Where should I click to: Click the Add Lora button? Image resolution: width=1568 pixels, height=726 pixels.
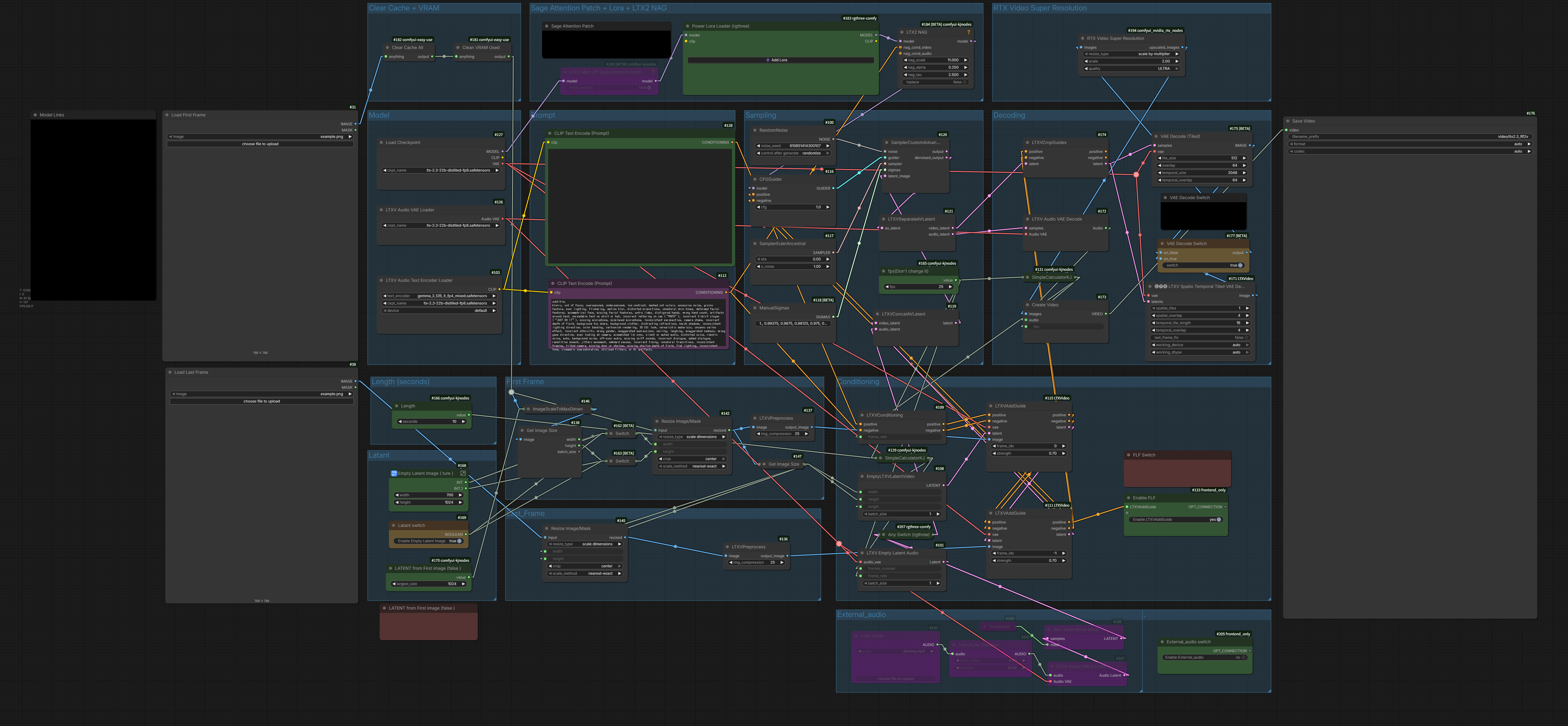780,60
